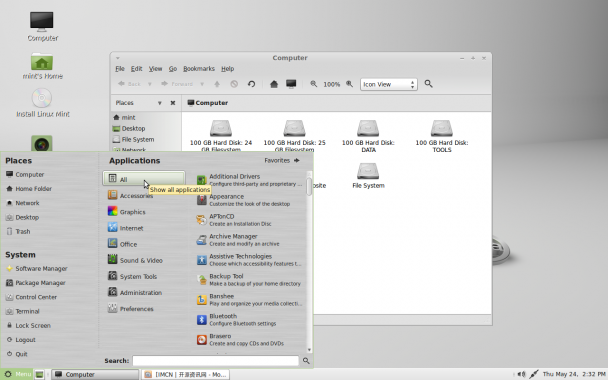The image size is (608, 380).
Task: Click the search magnifier in file manager toolbar
Action: pyautogui.click(x=428, y=84)
